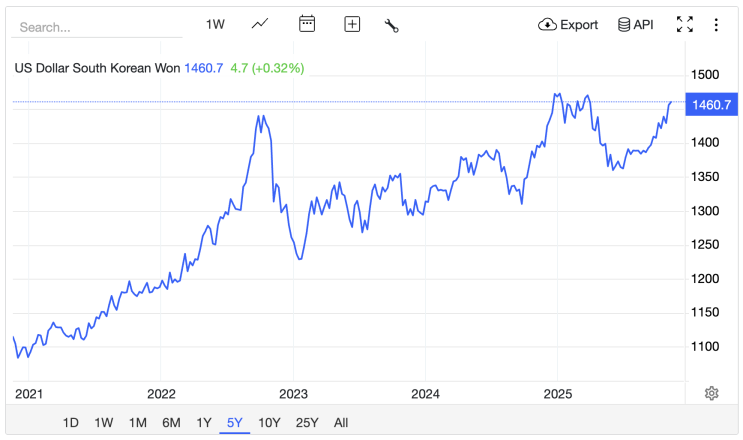
Task: Select the 1M time range
Action: click(x=138, y=422)
